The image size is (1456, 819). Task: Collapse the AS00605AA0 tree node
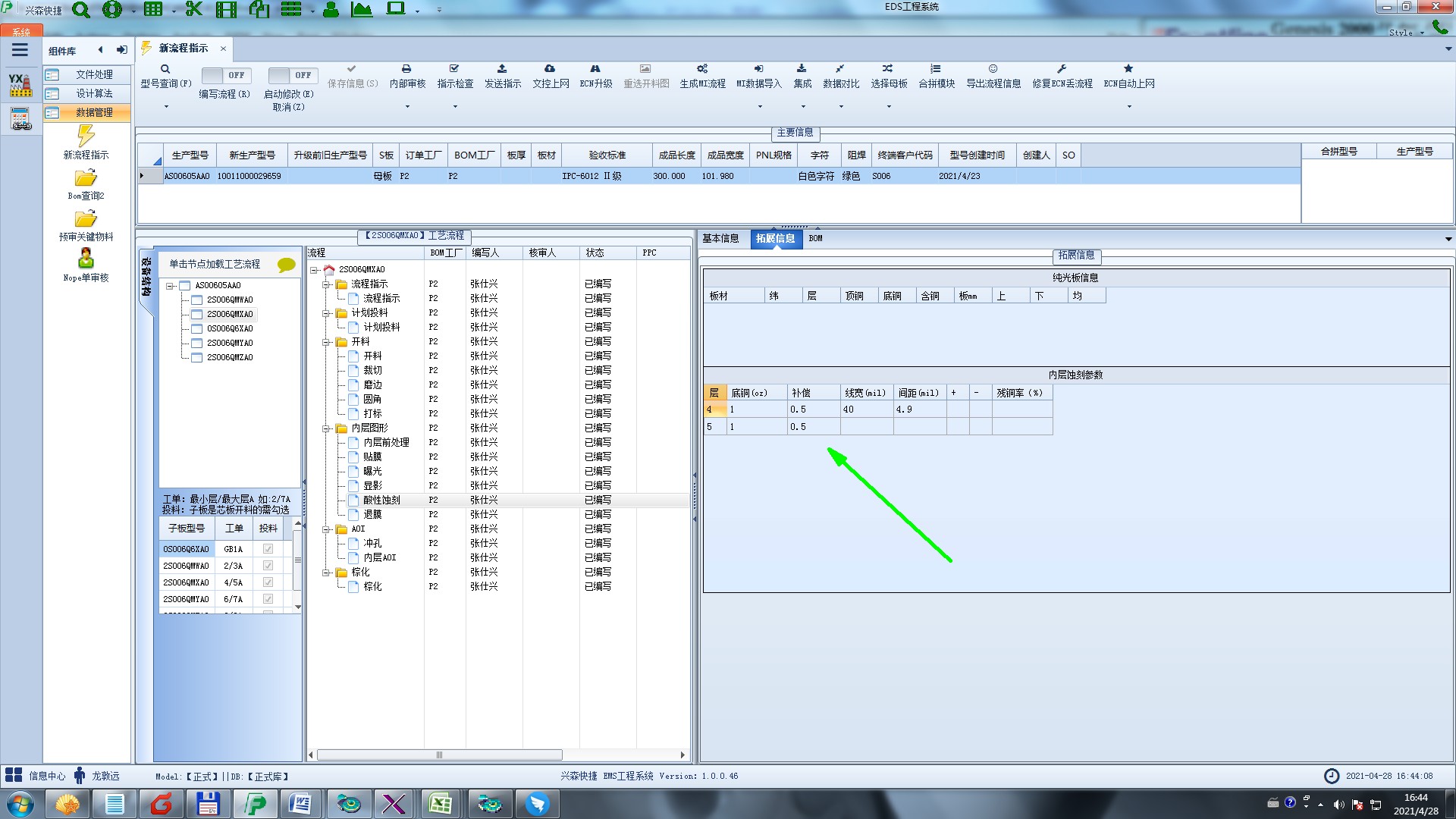point(171,286)
